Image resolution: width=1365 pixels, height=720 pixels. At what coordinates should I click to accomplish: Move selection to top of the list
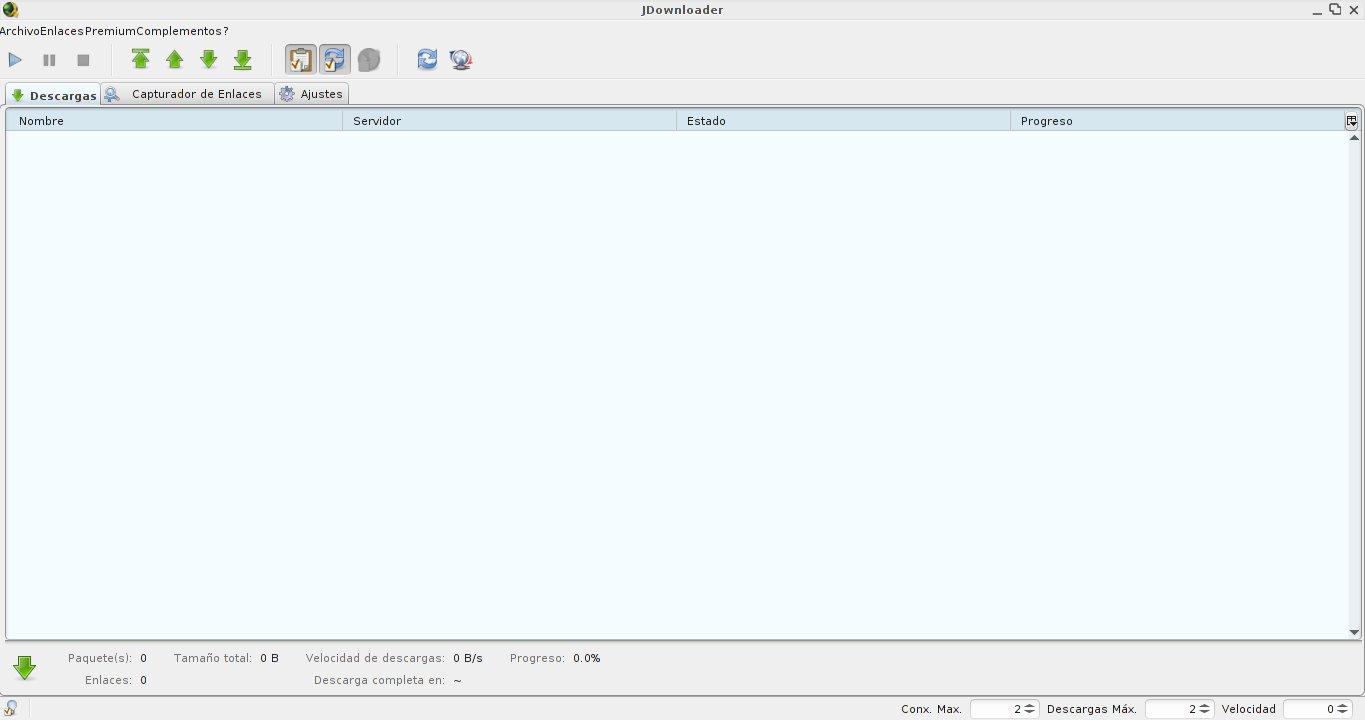click(141, 60)
